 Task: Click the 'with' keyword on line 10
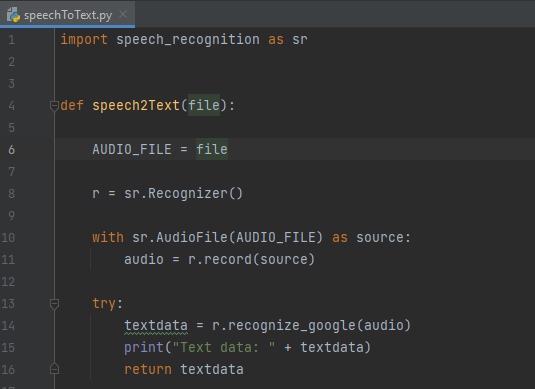point(108,237)
